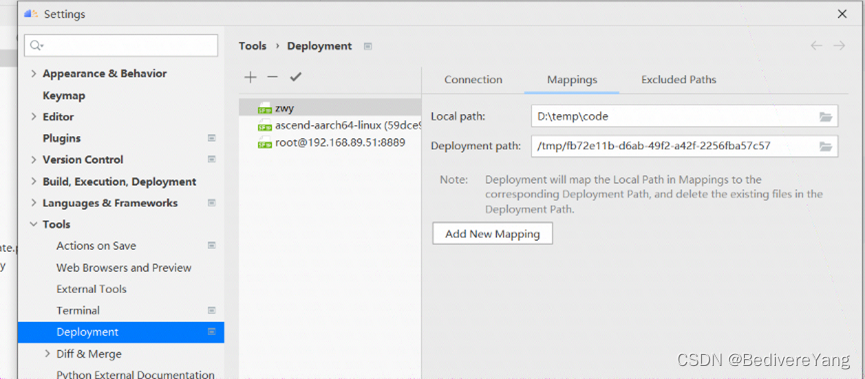Browse folder for Deployment path

point(825,146)
